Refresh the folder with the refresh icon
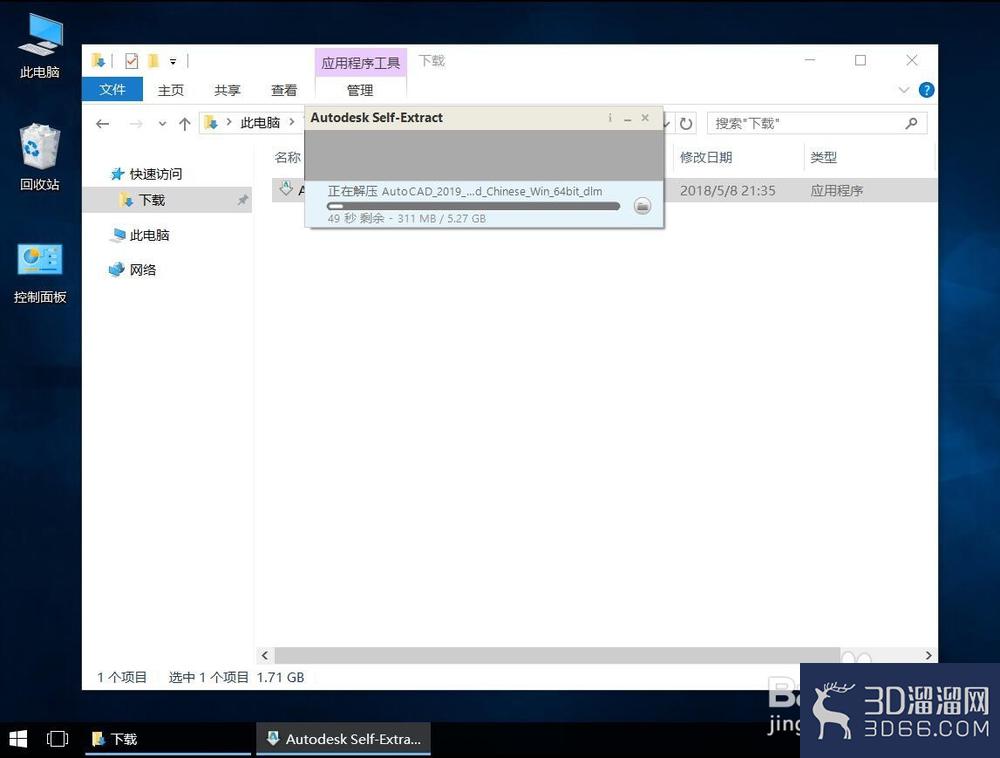This screenshot has width=1000, height=758. [686, 123]
